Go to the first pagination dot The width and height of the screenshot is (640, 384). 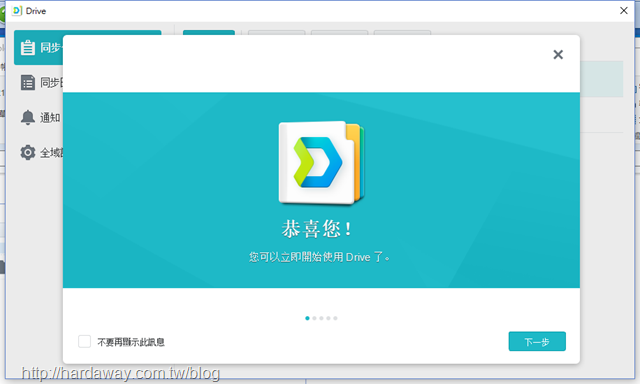tap(307, 318)
